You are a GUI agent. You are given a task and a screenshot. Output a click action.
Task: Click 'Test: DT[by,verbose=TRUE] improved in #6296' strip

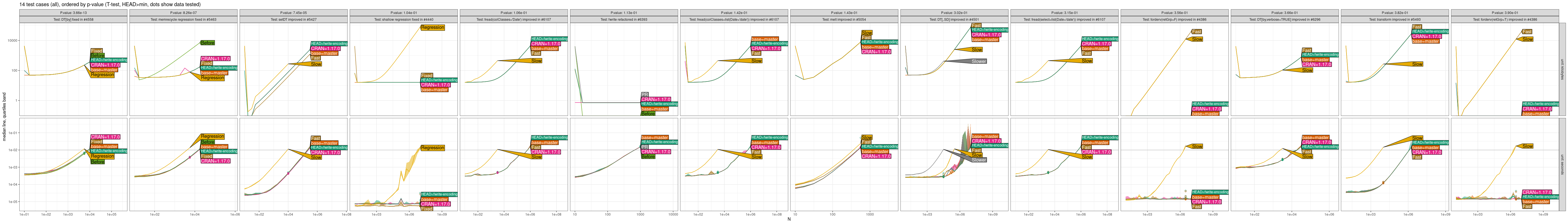pyautogui.click(x=1285, y=20)
